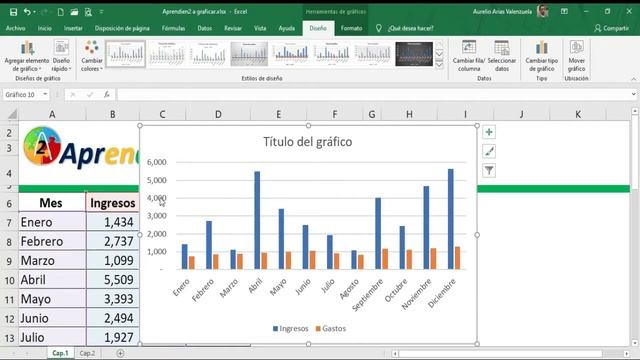Open the quick access toolbar customize dropdown

[102, 12]
